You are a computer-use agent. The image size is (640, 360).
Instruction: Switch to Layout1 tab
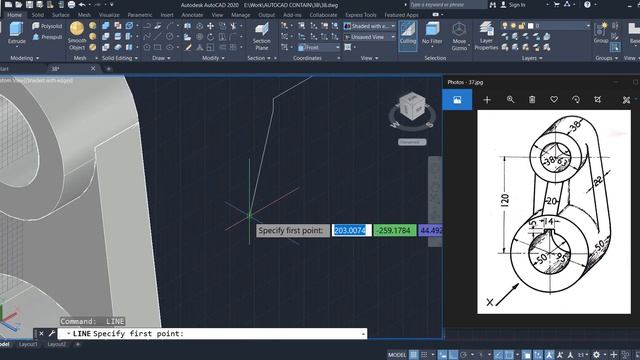pos(28,344)
